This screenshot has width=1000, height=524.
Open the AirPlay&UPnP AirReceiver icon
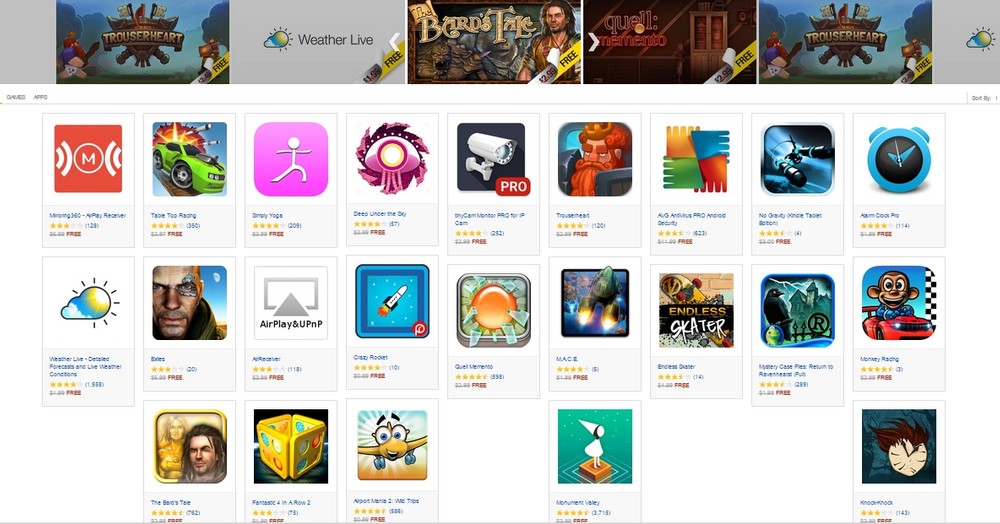tap(291, 303)
